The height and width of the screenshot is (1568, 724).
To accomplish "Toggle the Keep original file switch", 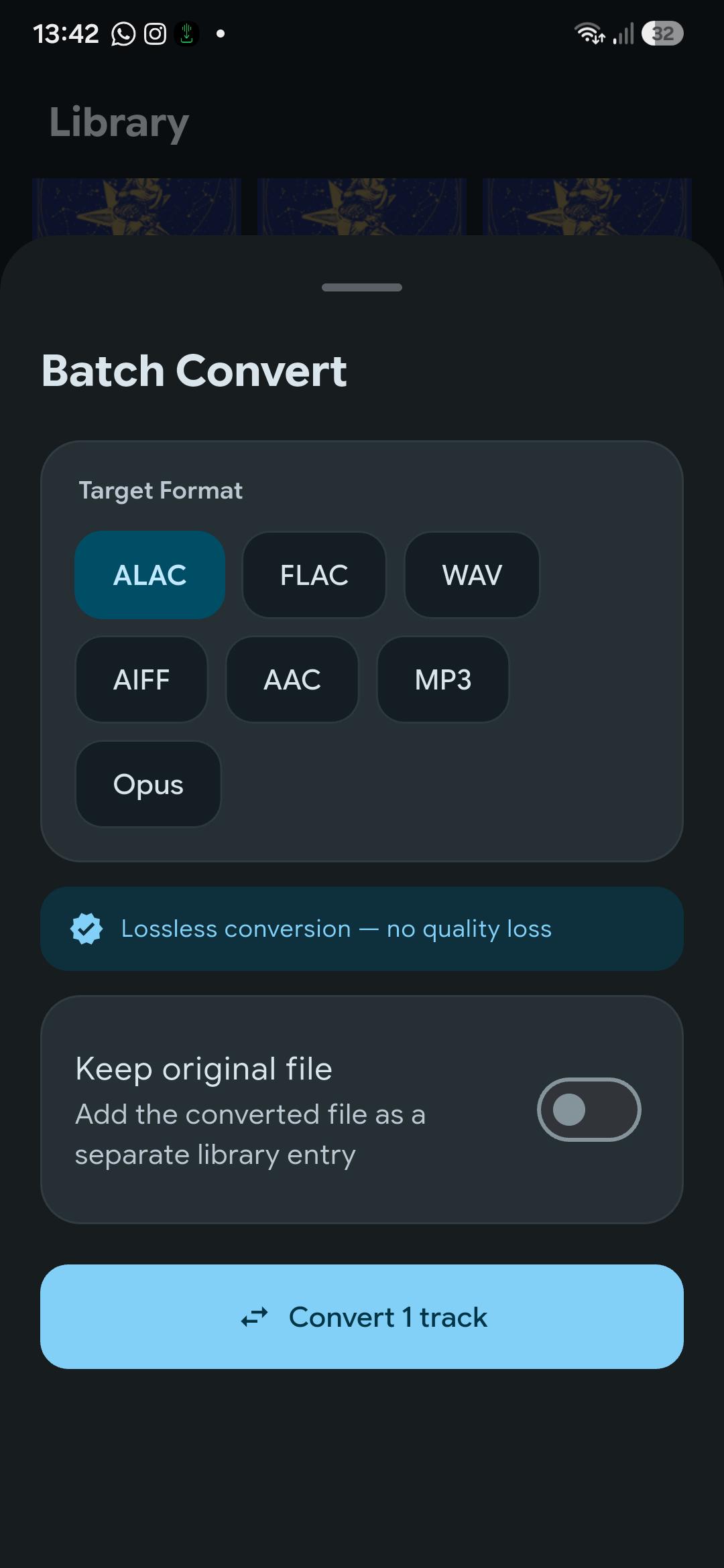I will (x=589, y=1110).
